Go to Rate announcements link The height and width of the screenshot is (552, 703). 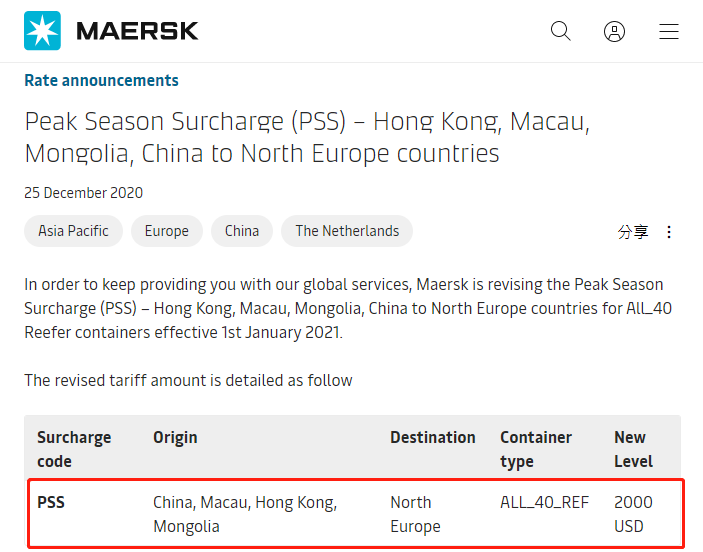point(101,81)
